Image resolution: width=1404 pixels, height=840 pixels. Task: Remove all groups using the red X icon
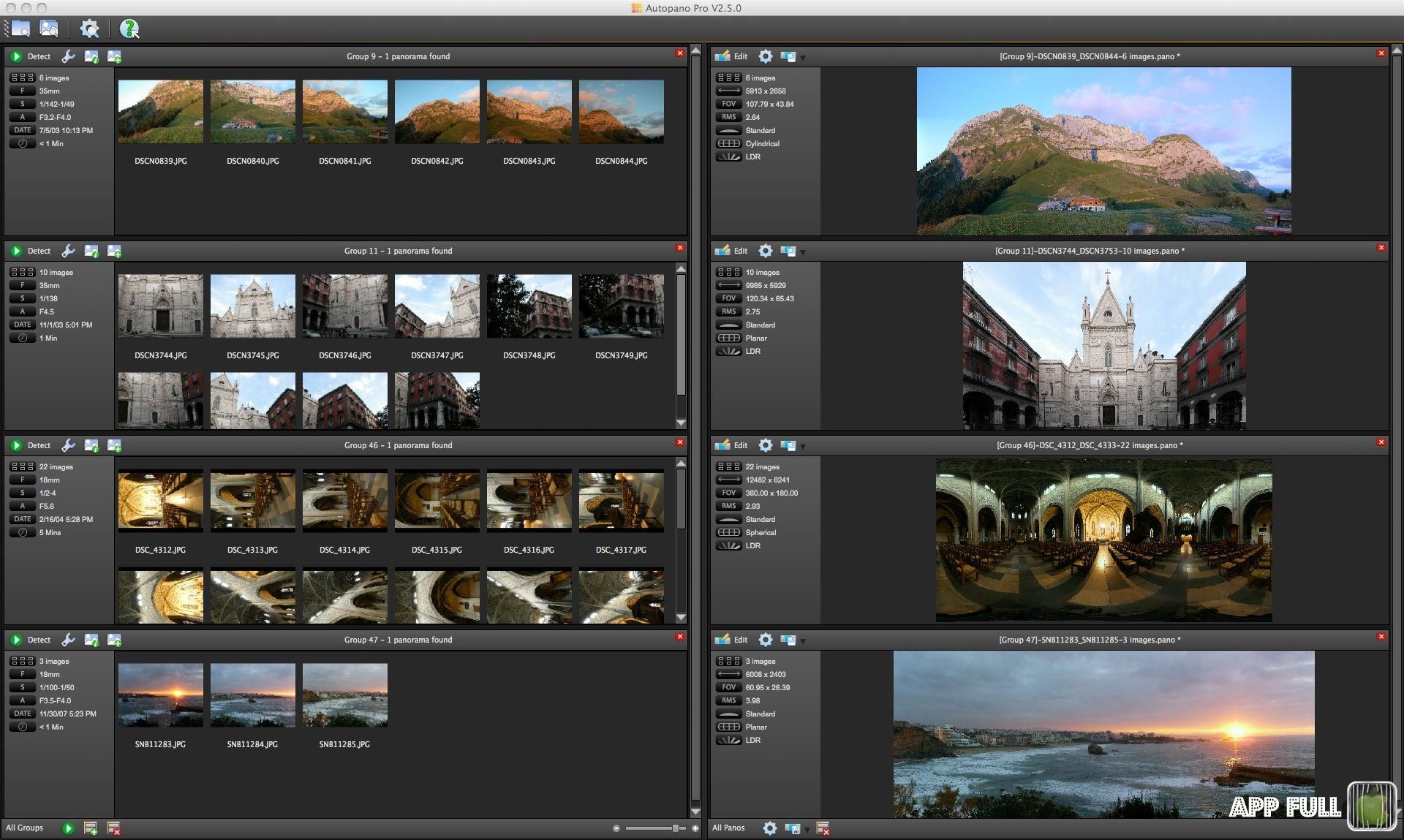(x=114, y=828)
